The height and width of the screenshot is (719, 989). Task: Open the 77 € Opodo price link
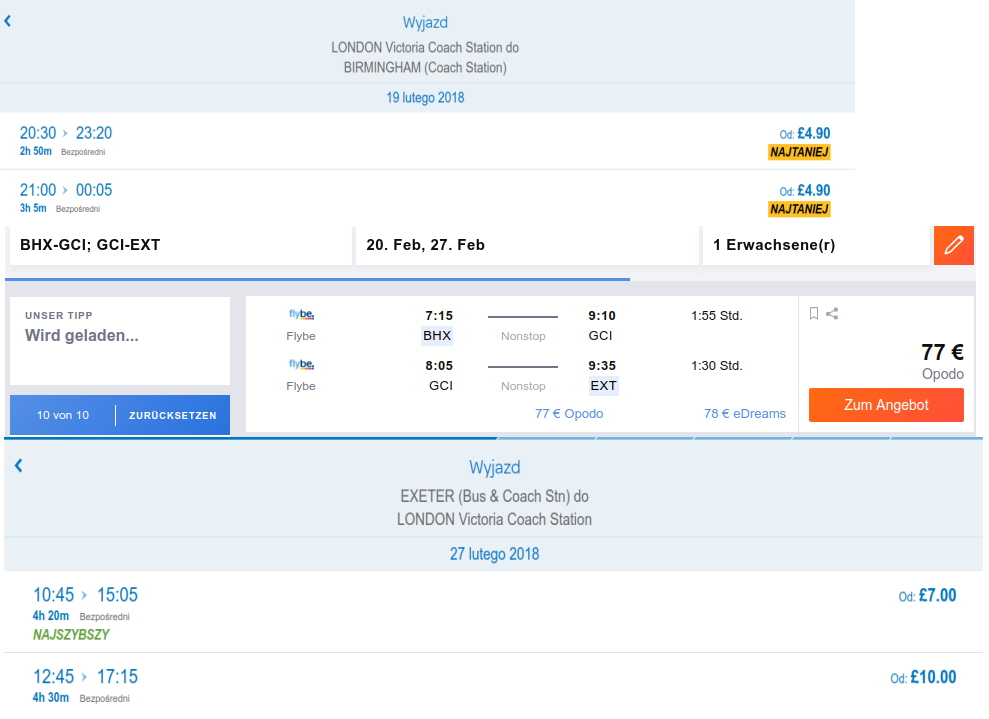(x=569, y=414)
